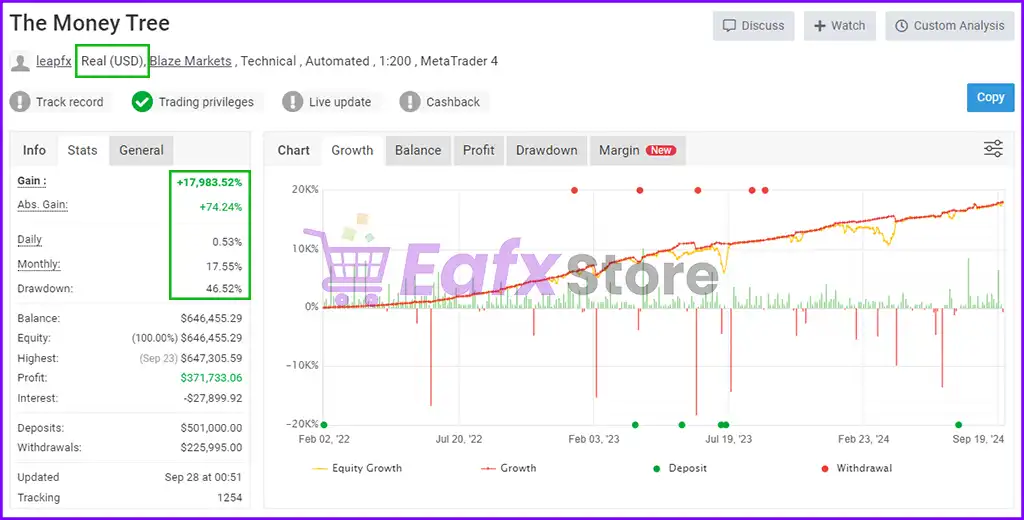Screen dimensions: 1024x520
Task: Open chart settings sliders icon
Action: (x=993, y=149)
